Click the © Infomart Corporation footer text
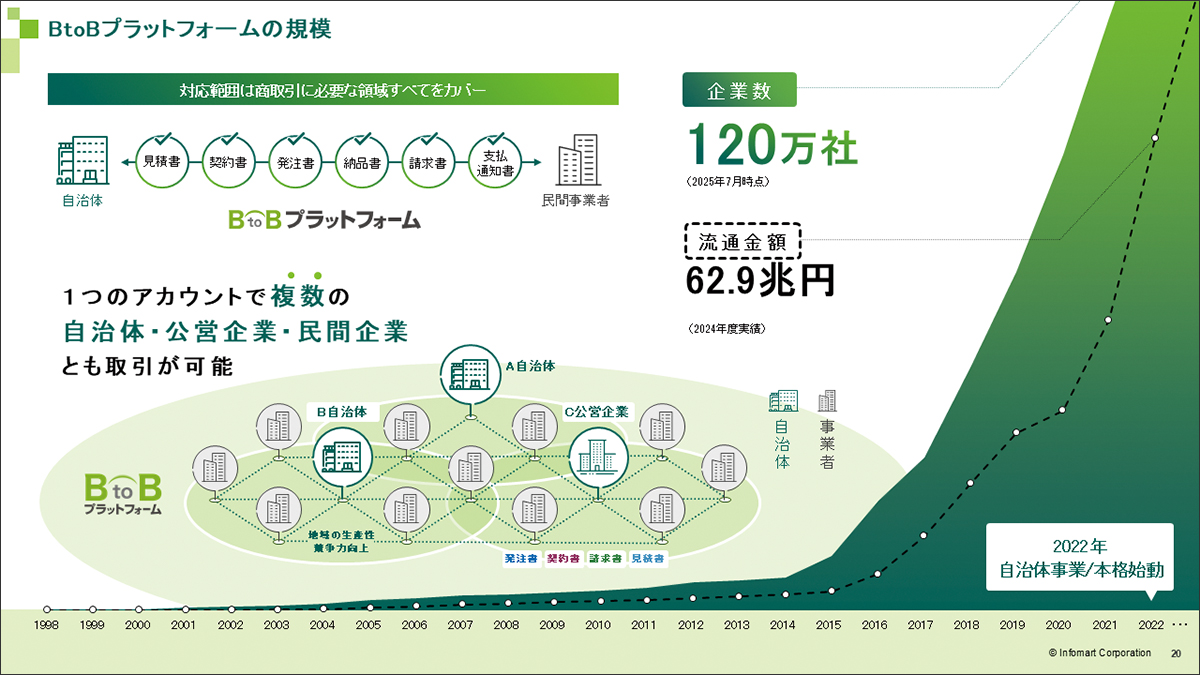 point(1099,652)
